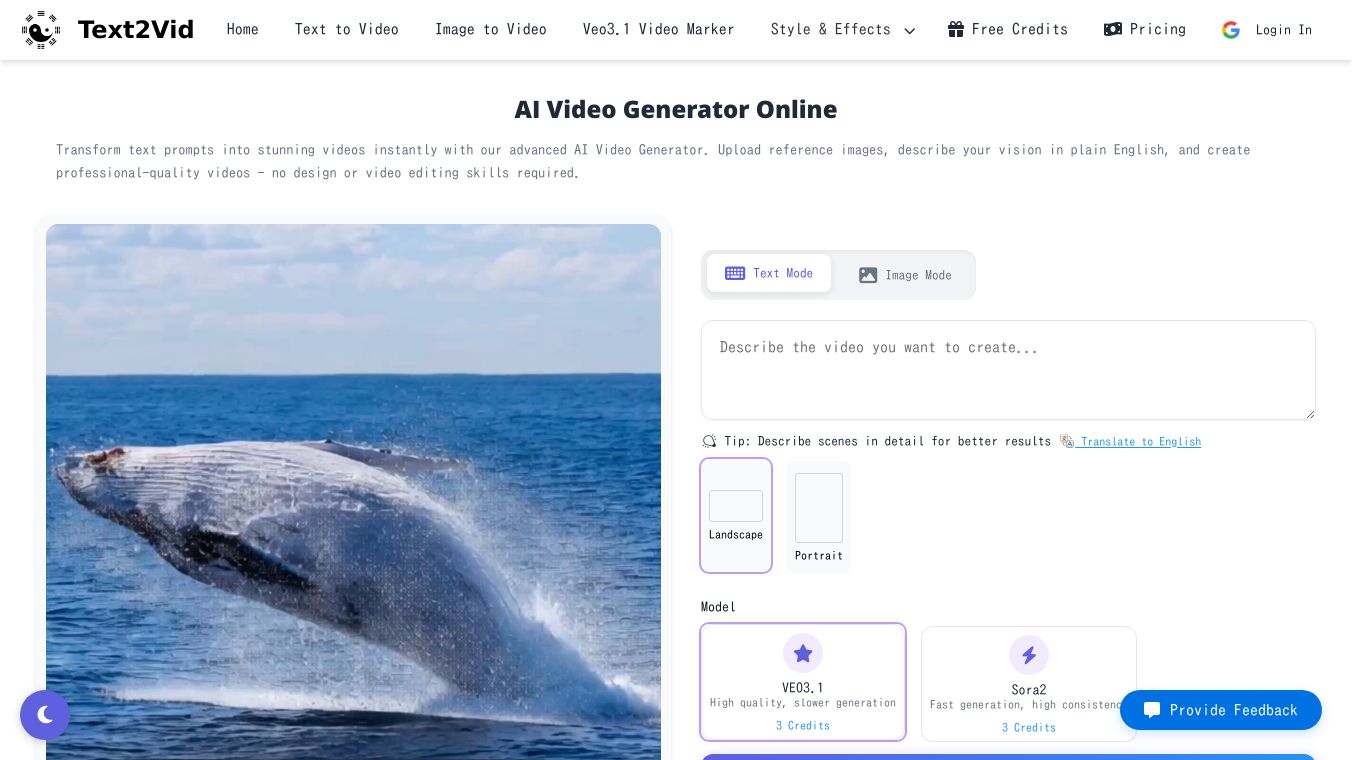Select the Portrait orientation option

pos(819,517)
